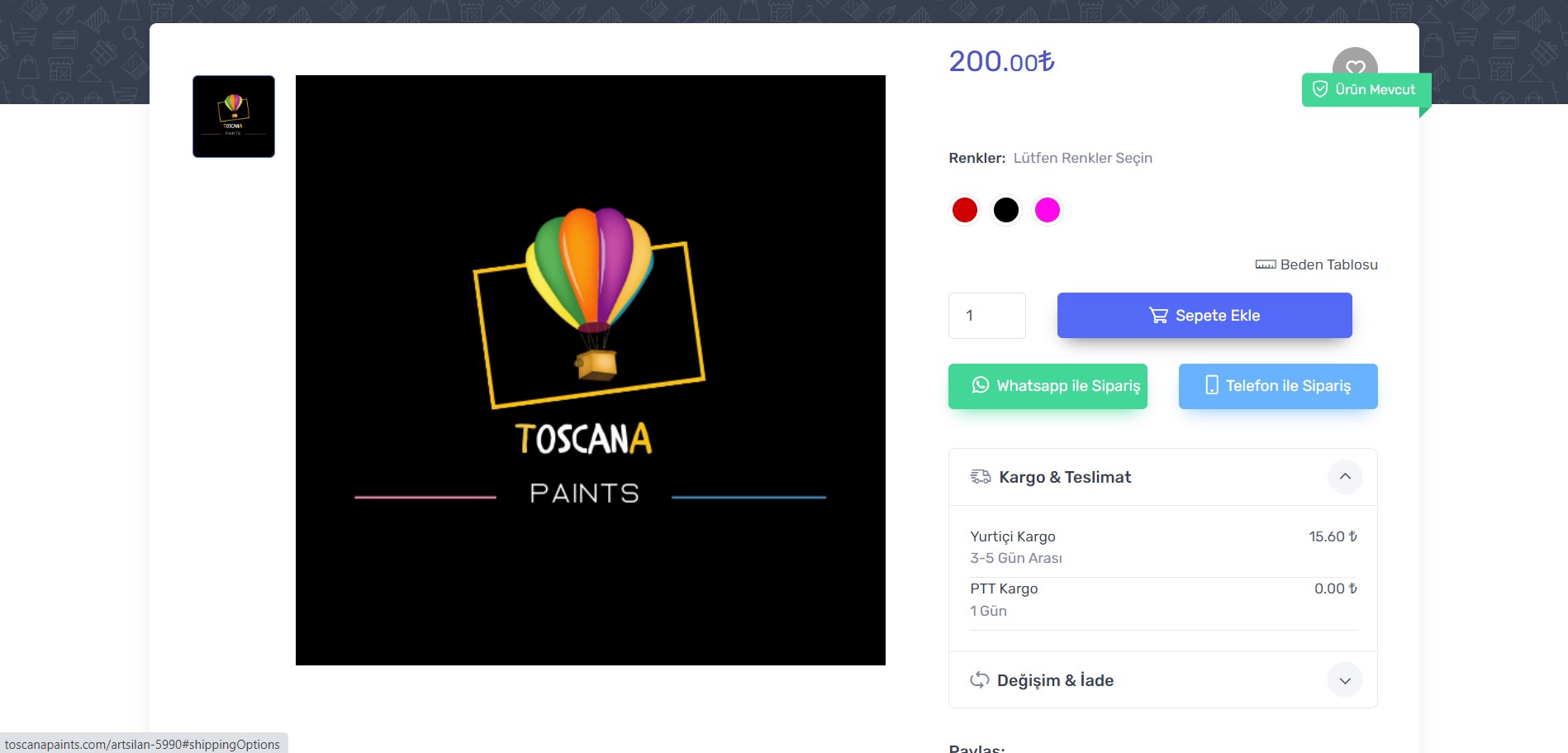Click the "3-5 Gün Arası" delivery time text
Screen dimensions: 1568x753
tap(1016, 558)
